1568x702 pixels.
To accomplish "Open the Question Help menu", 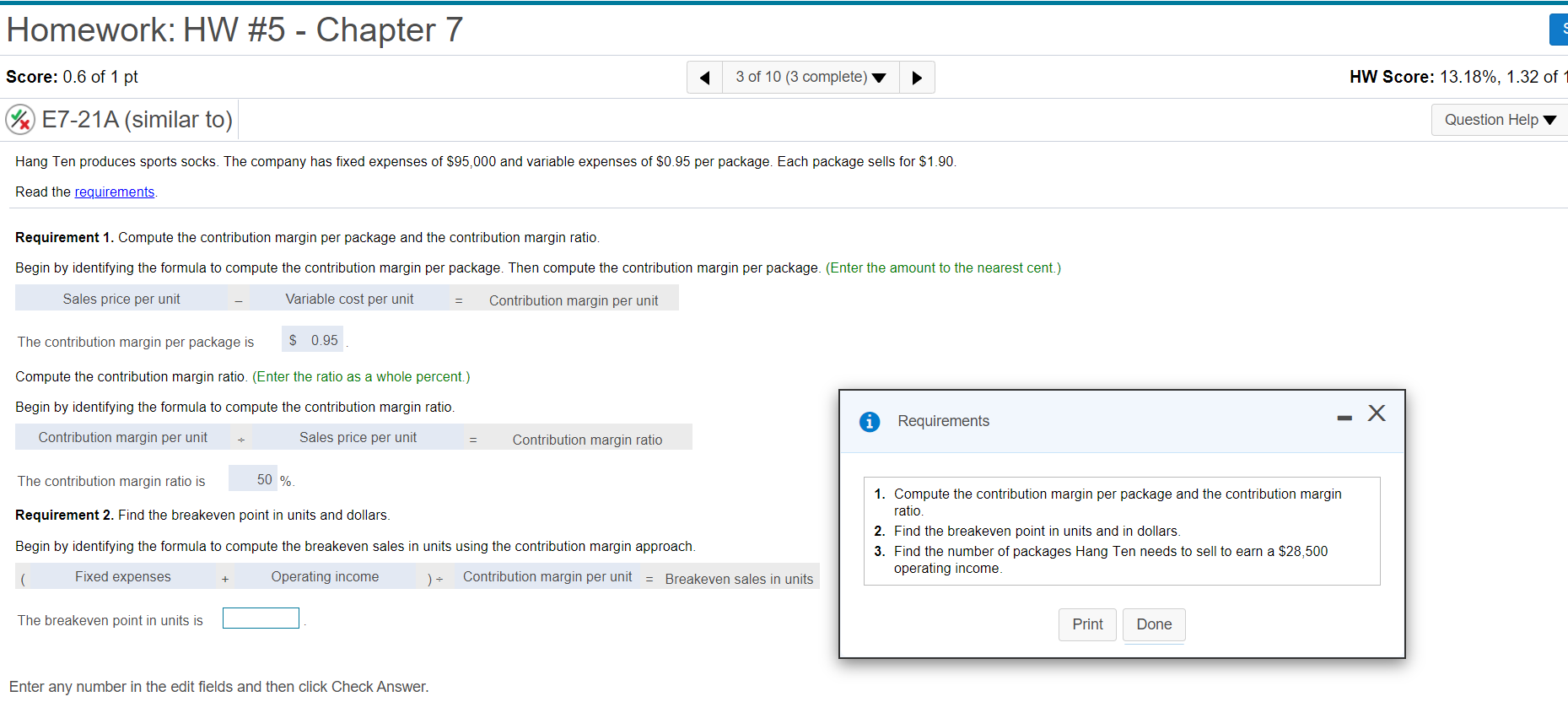I will pyautogui.click(x=1500, y=120).
